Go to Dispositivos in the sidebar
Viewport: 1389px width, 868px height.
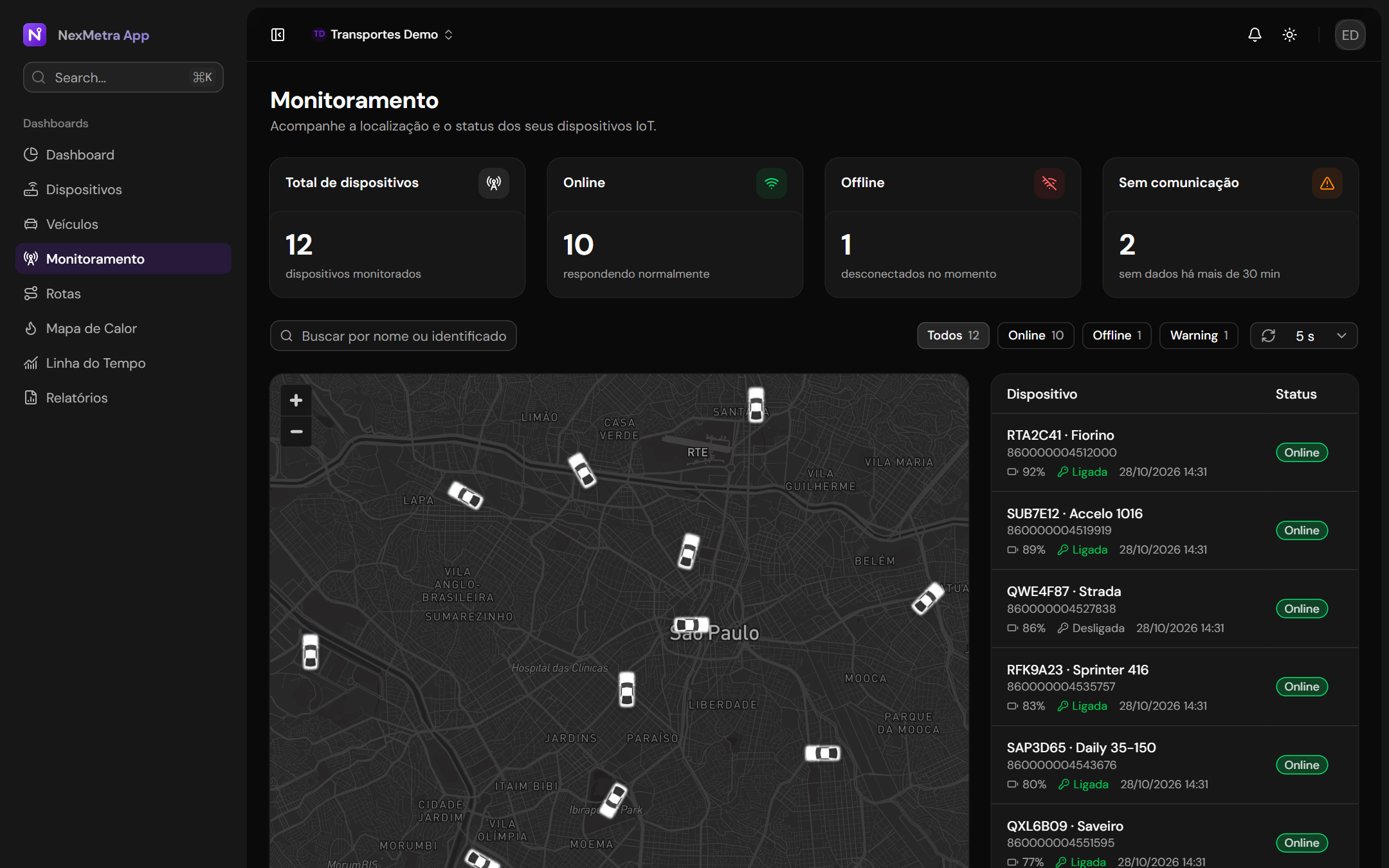click(123, 189)
